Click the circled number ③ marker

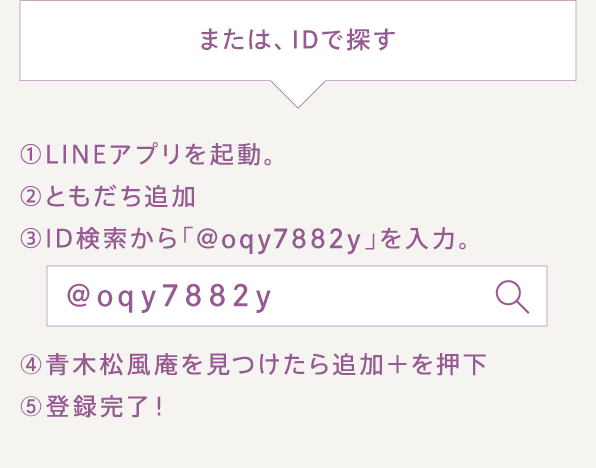tap(30, 239)
